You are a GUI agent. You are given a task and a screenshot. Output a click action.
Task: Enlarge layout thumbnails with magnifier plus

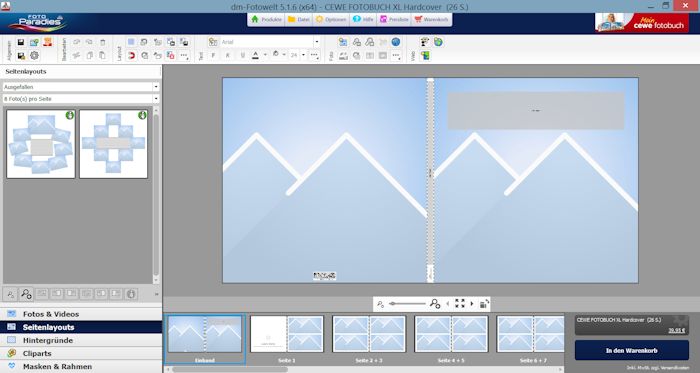pos(26,294)
